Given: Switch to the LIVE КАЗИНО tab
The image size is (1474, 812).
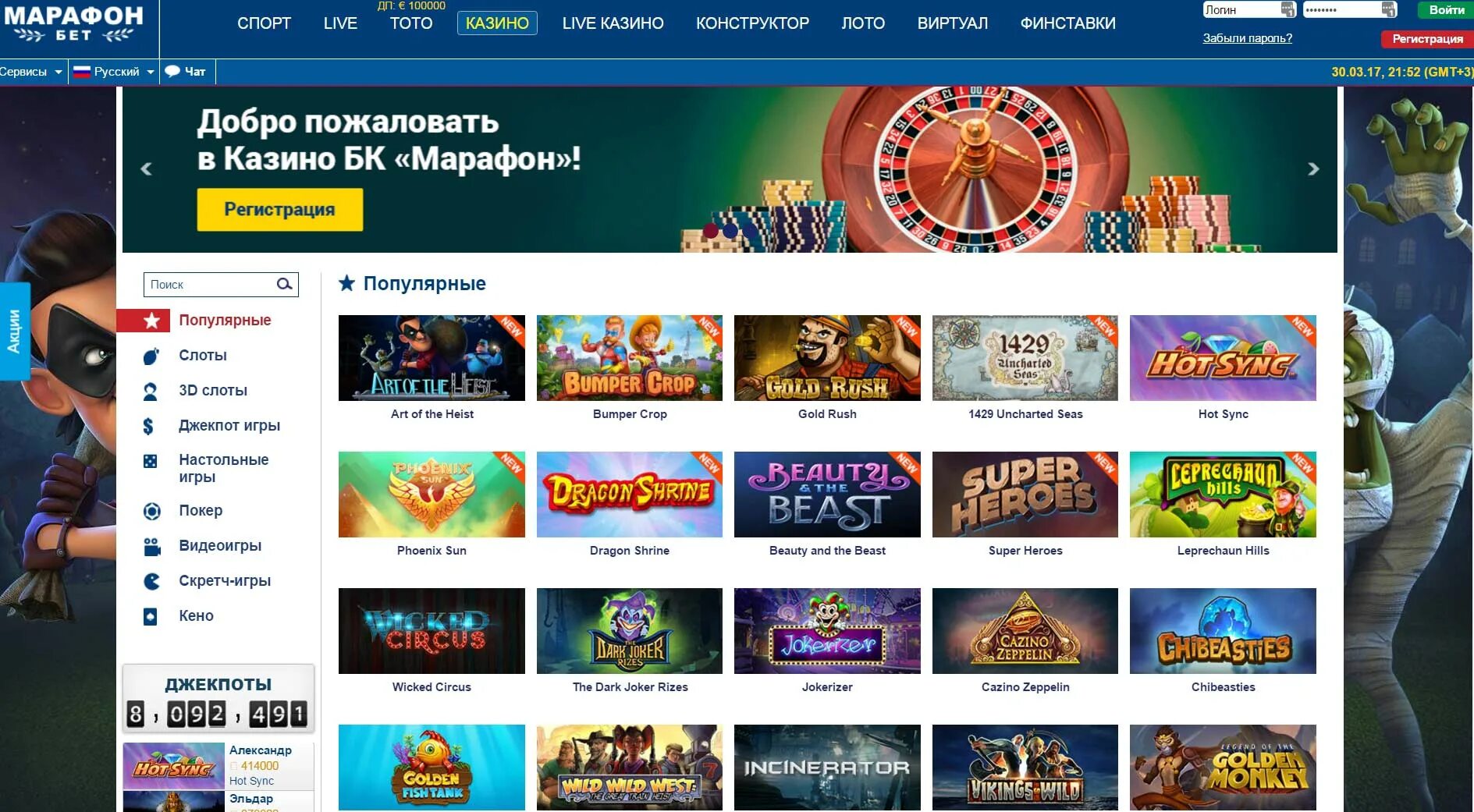Looking at the screenshot, I should (x=613, y=23).
